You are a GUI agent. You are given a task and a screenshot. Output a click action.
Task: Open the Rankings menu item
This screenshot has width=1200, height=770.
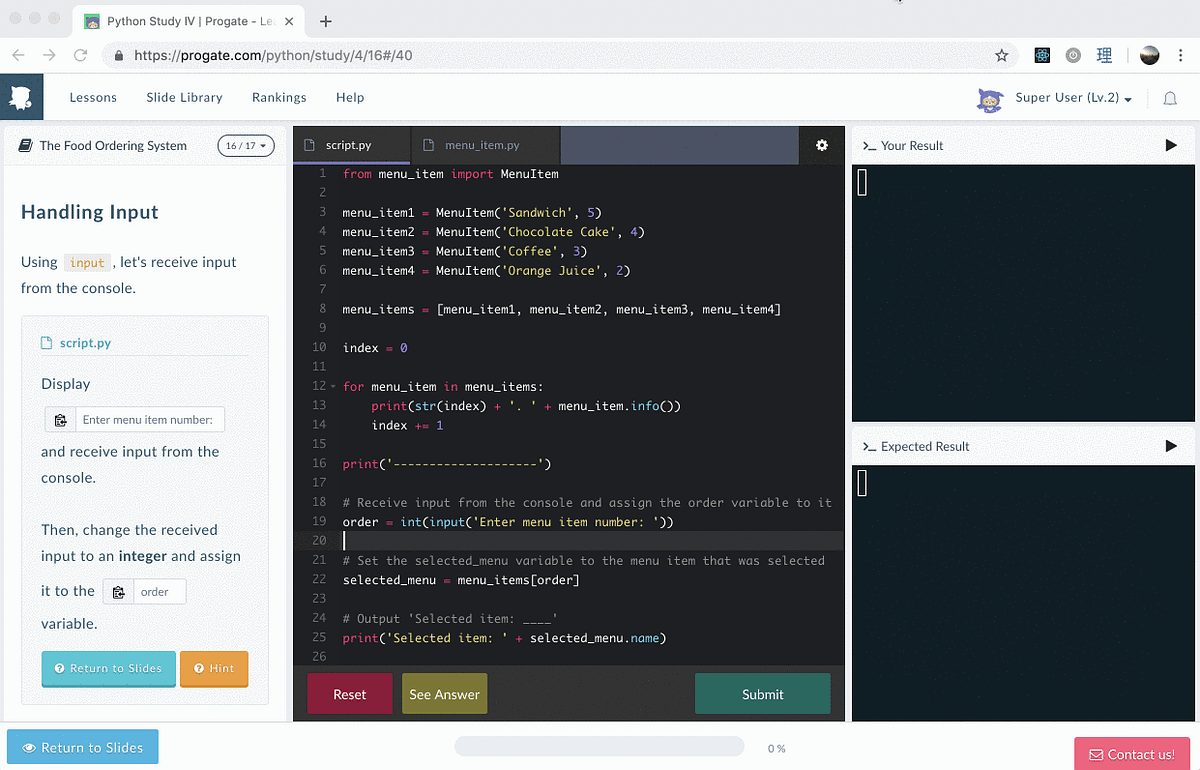coord(279,97)
